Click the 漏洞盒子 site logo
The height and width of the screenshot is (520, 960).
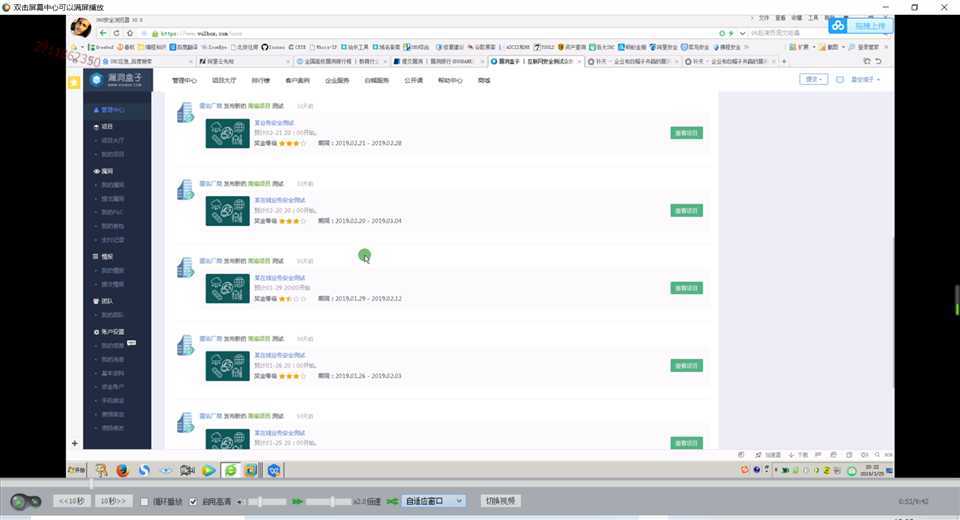[x=118, y=80]
